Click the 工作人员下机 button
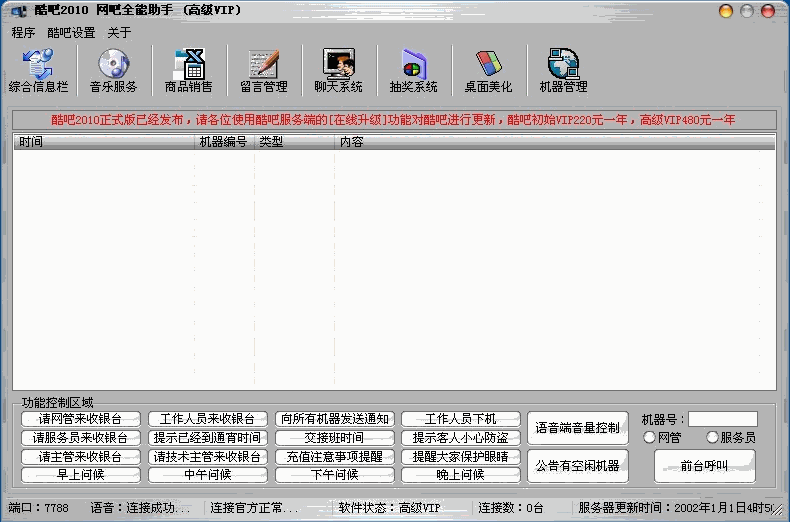The height and width of the screenshot is (522, 790). tap(460, 419)
